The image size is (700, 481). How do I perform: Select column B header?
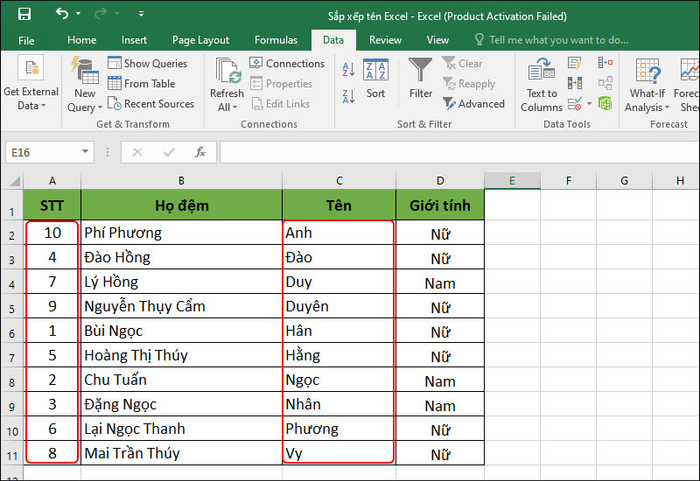[182, 181]
